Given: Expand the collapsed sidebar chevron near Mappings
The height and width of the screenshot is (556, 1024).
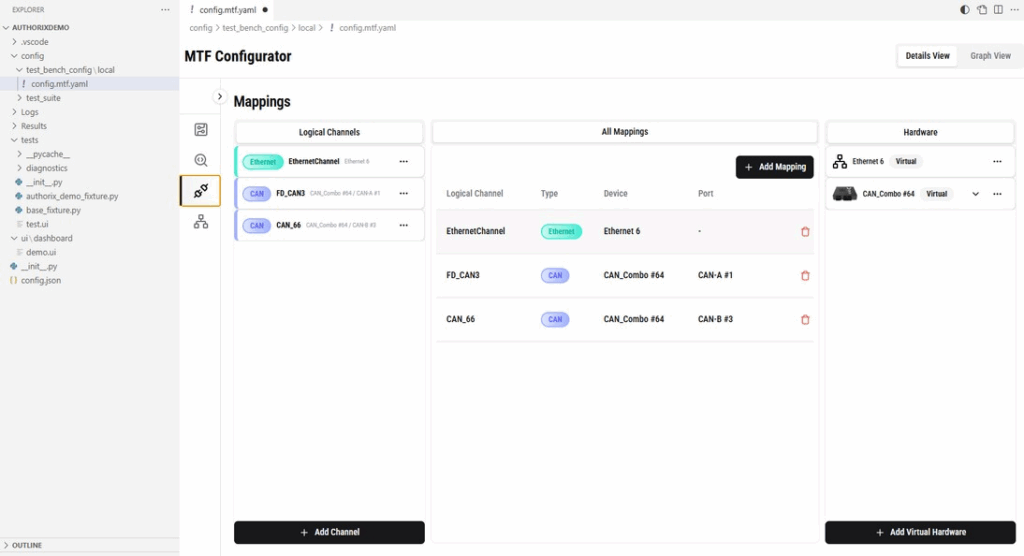Looking at the screenshot, I should [x=220, y=97].
